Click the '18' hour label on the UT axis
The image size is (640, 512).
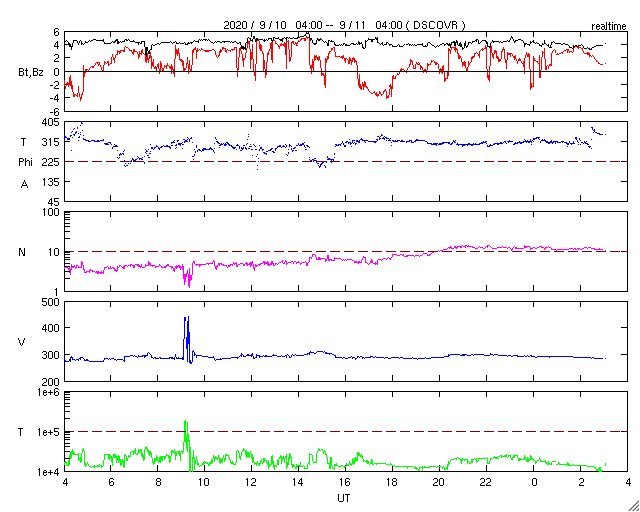click(x=392, y=483)
